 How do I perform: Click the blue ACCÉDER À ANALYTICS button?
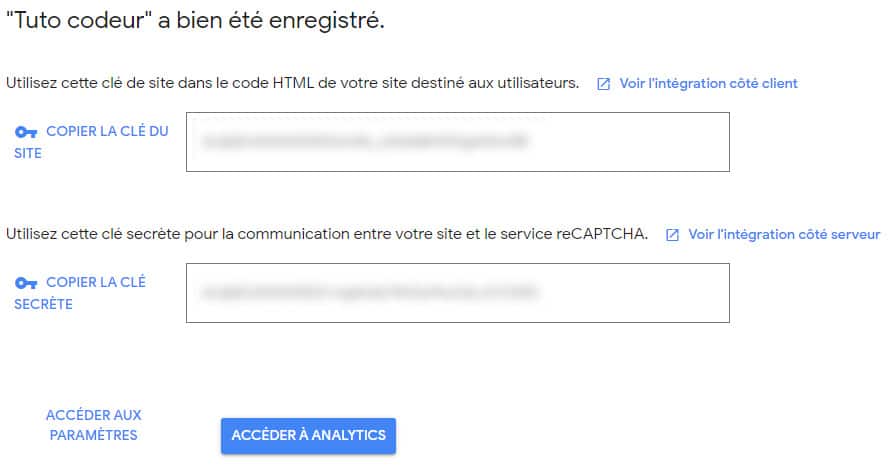point(308,436)
